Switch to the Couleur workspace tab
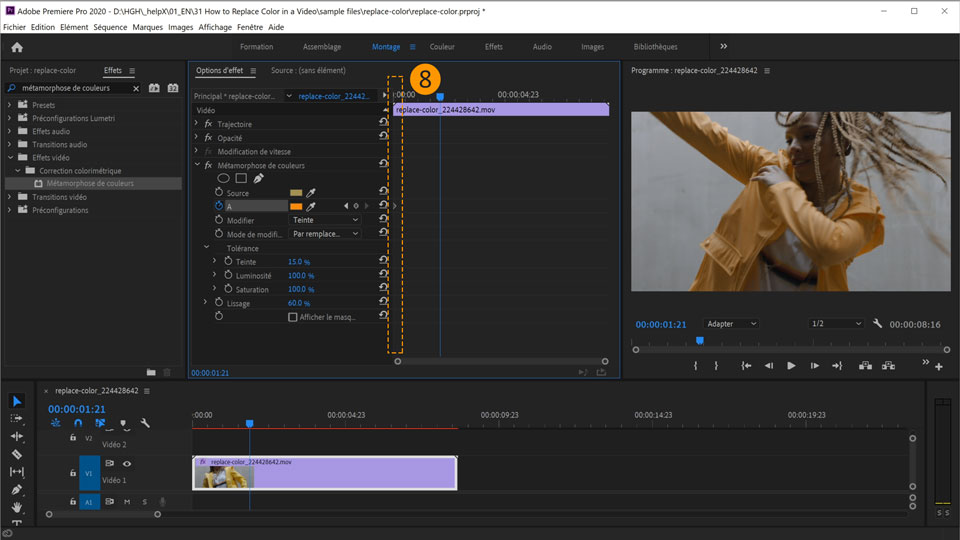The width and height of the screenshot is (960, 540). click(x=442, y=47)
